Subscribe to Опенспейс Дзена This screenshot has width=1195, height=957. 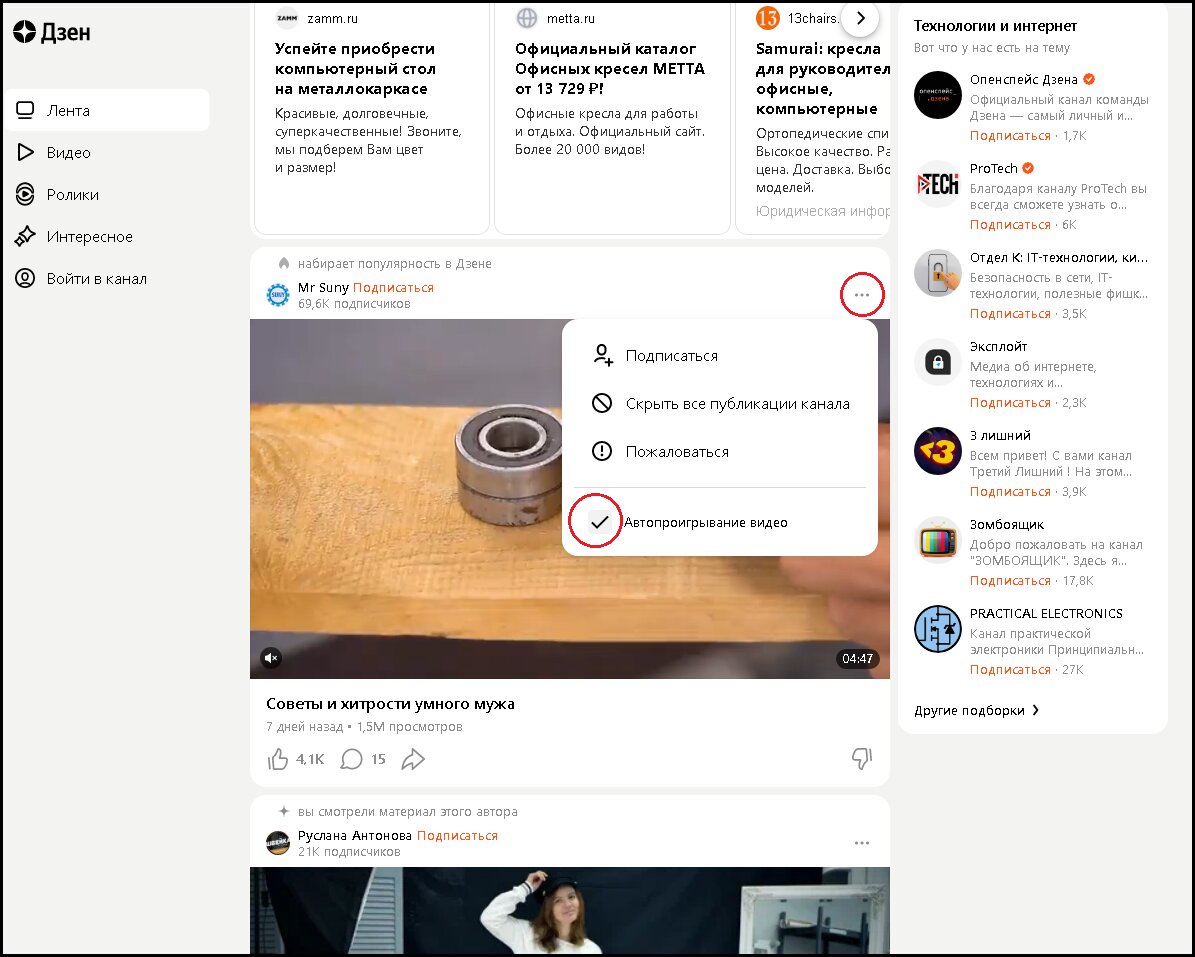point(1010,136)
